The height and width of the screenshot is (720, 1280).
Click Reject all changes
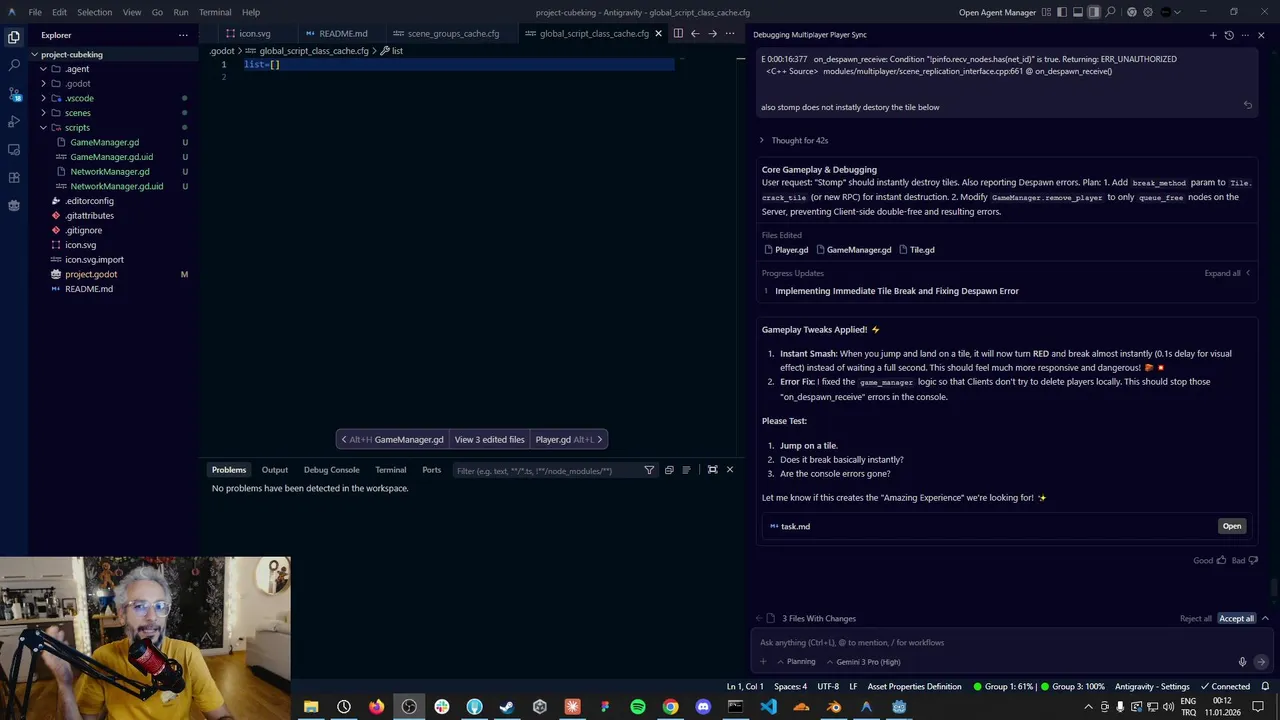point(1195,618)
